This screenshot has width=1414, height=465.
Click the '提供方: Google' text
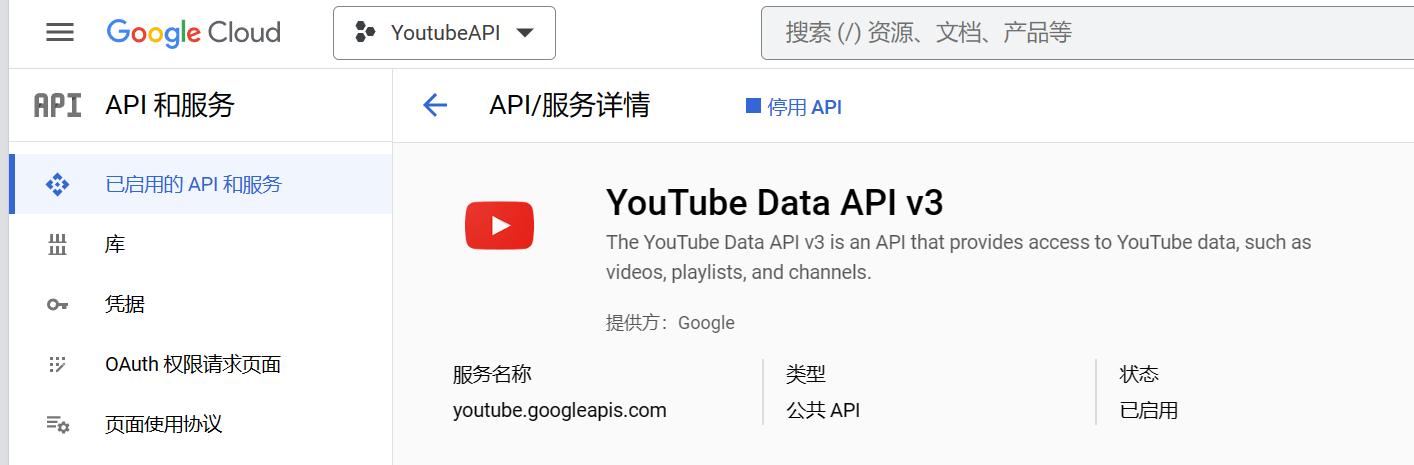coord(670,323)
